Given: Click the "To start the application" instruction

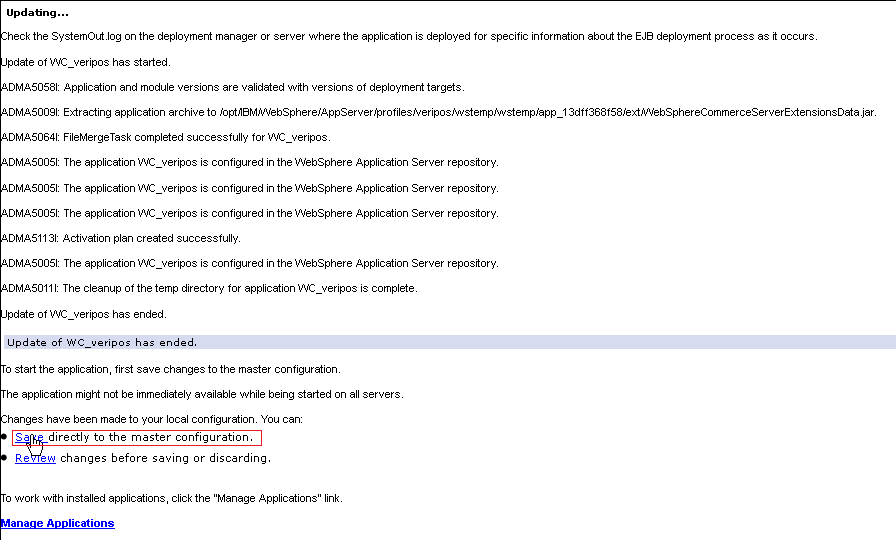Looking at the screenshot, I should (x=170, y=369).
